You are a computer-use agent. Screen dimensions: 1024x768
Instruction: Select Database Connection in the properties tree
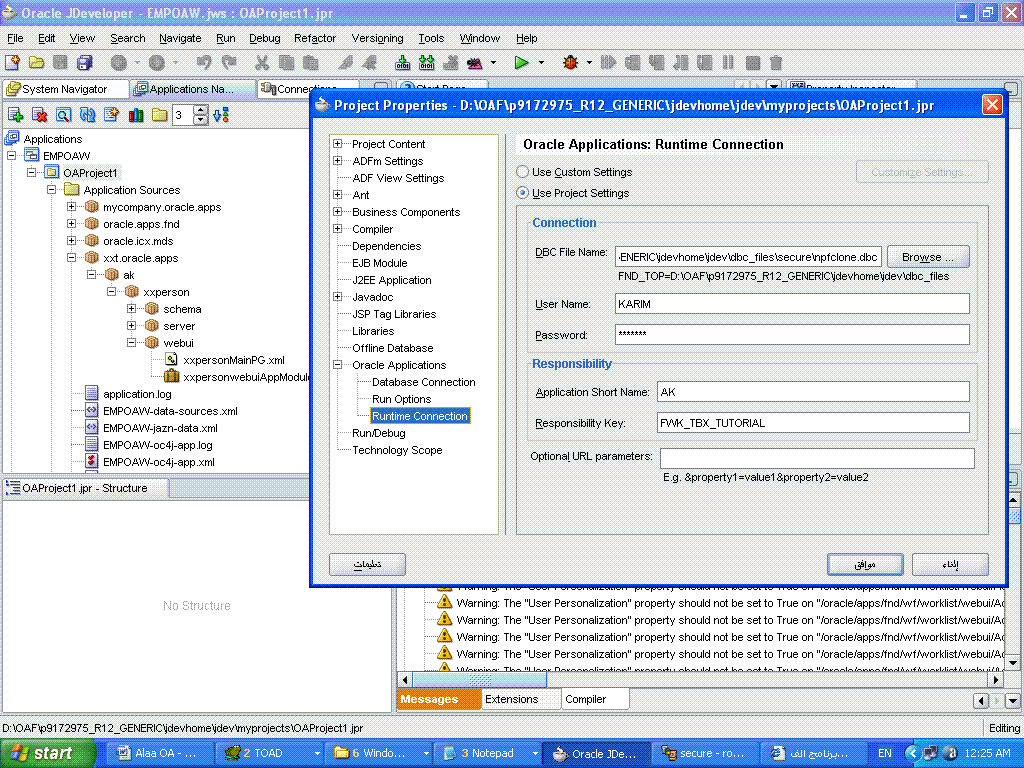pos(423,382)
